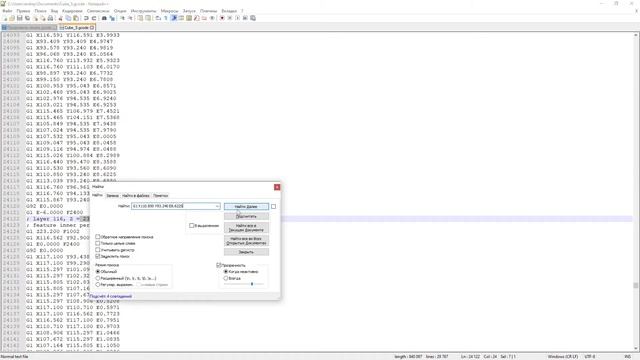Close the Find dialog with red X
The height and width of the screenshot is (360, 640).
[277, 187]
